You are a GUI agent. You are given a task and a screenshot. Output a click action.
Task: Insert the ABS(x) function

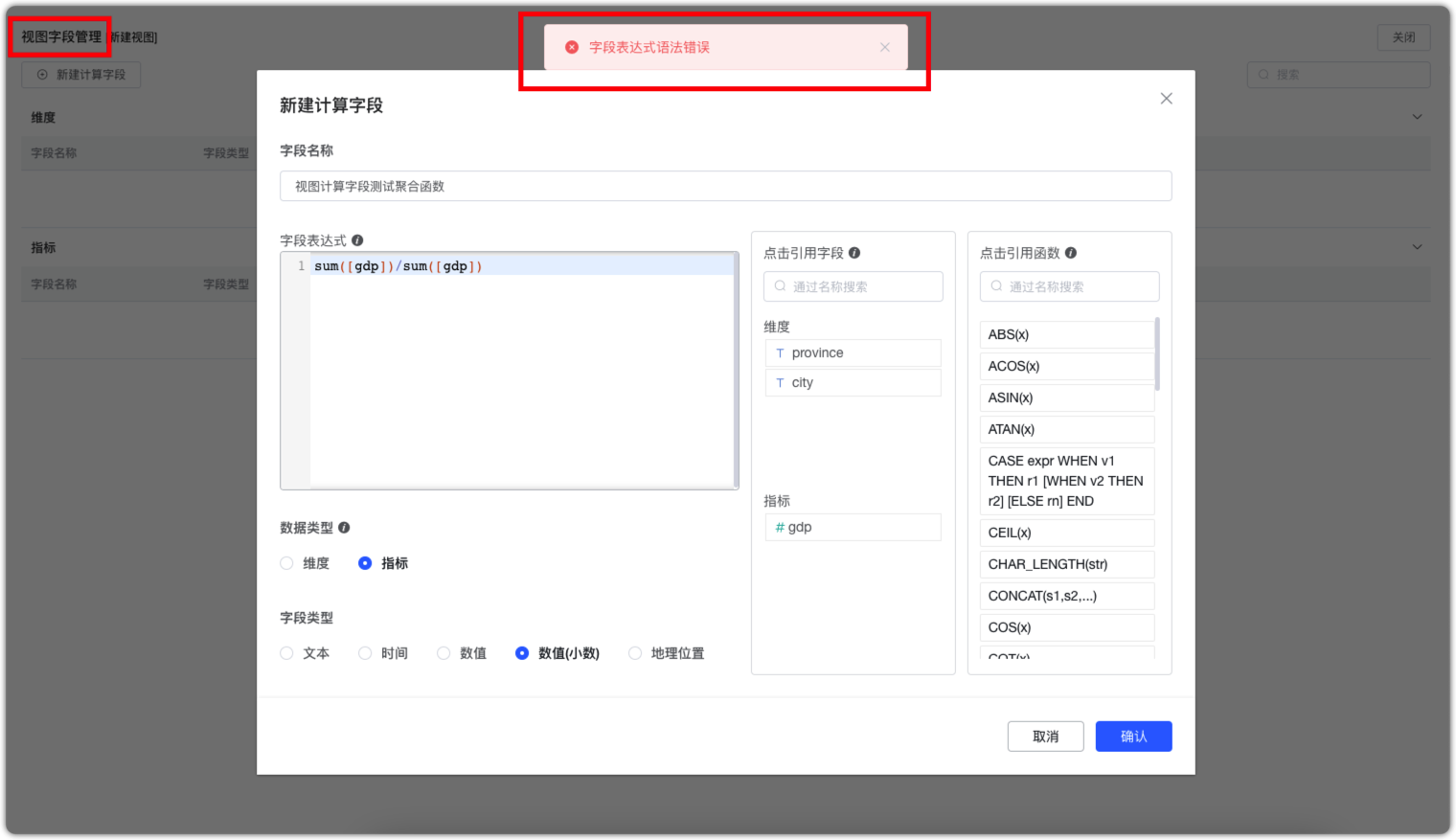click(x=1067, y=335)
